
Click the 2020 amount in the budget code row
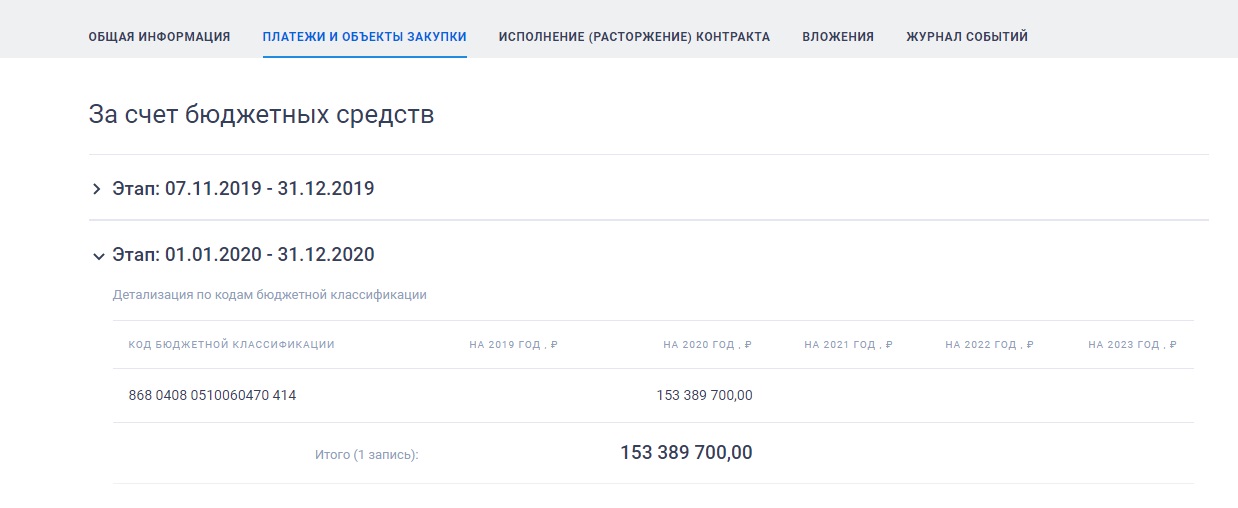click(x=704, y=395)
